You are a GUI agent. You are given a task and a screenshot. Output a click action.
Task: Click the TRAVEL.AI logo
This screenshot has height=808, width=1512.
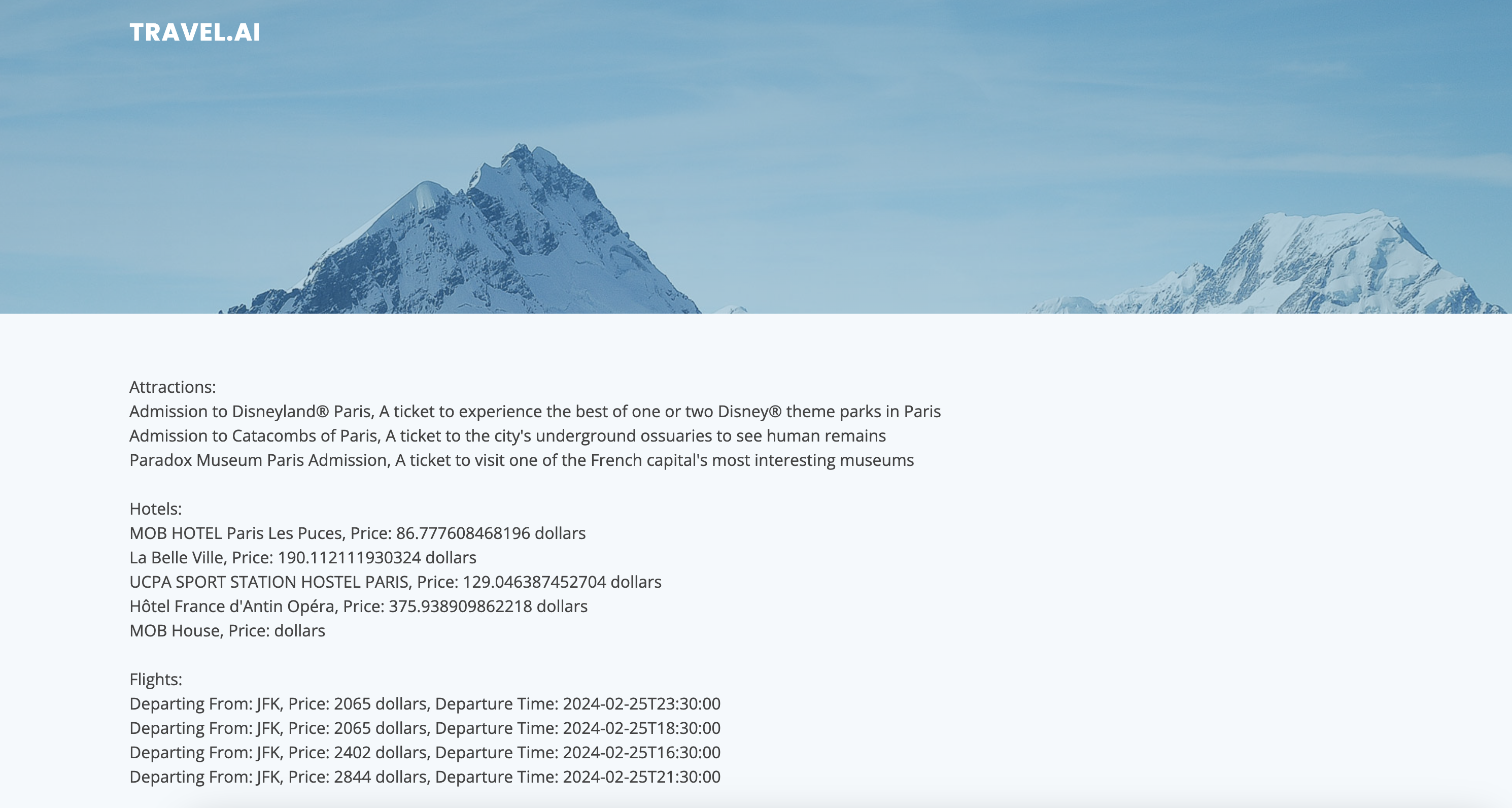194,32
